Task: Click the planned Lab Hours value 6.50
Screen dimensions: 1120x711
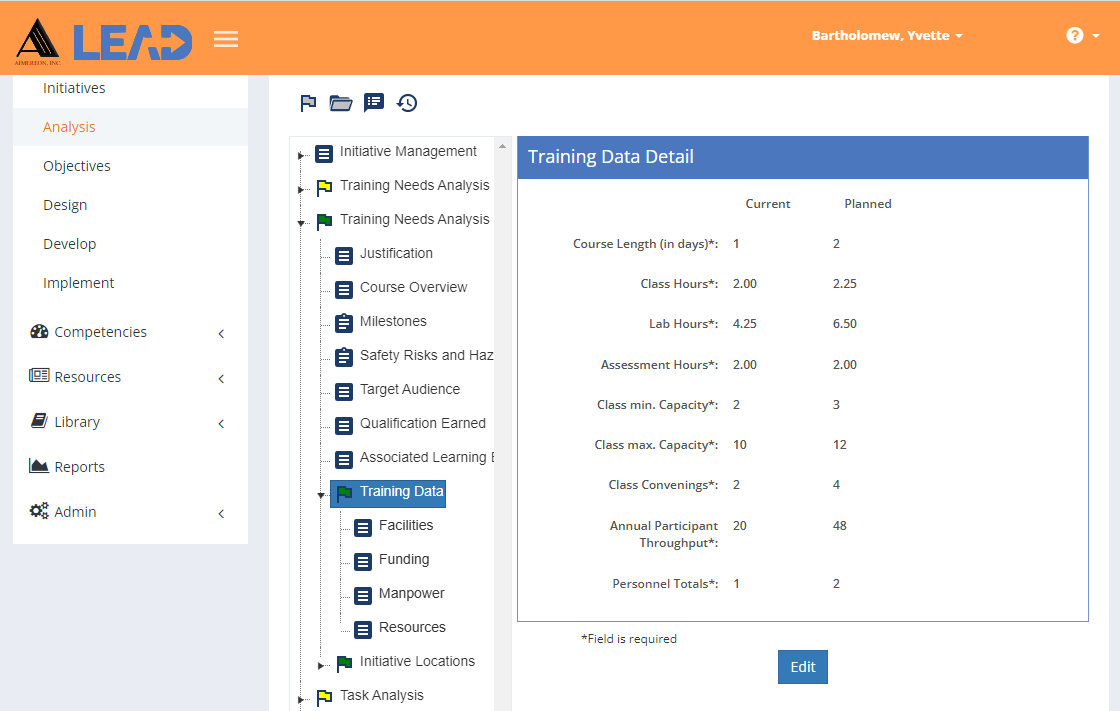Action: tap(844, 324)
